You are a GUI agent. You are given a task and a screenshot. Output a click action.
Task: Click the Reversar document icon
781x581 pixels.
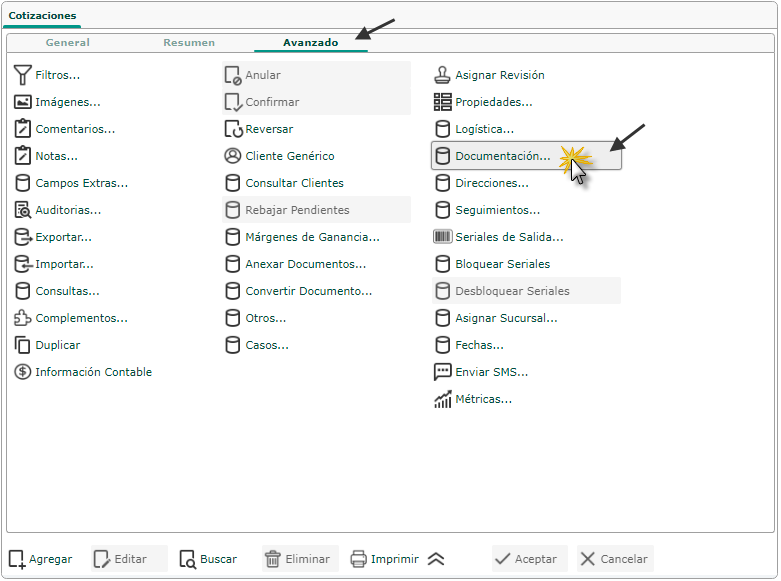pyautogui.click(x=233, y=129)
